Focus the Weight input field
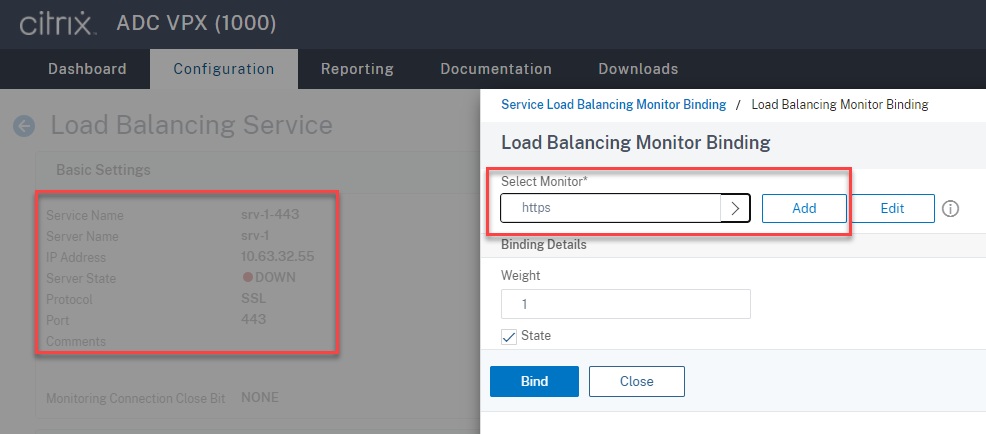Screen dimensions: 986x434 pyautogui.click(x=625, y=304)
